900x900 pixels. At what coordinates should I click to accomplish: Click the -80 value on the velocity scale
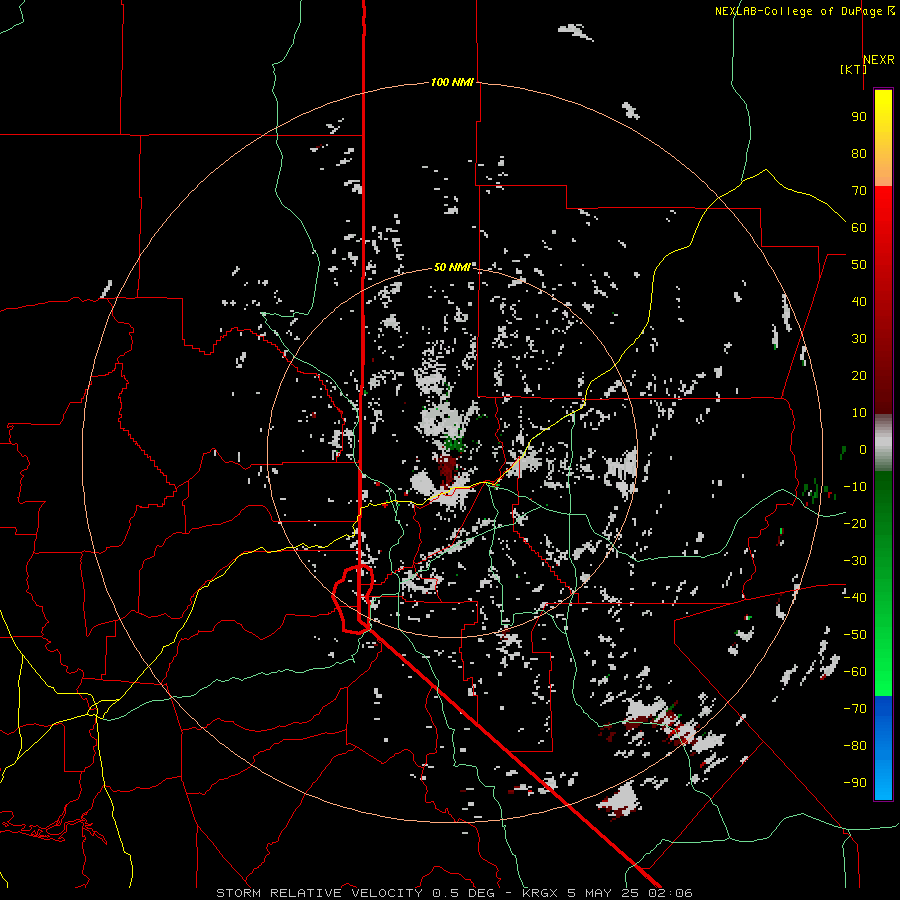coord(855,746)
